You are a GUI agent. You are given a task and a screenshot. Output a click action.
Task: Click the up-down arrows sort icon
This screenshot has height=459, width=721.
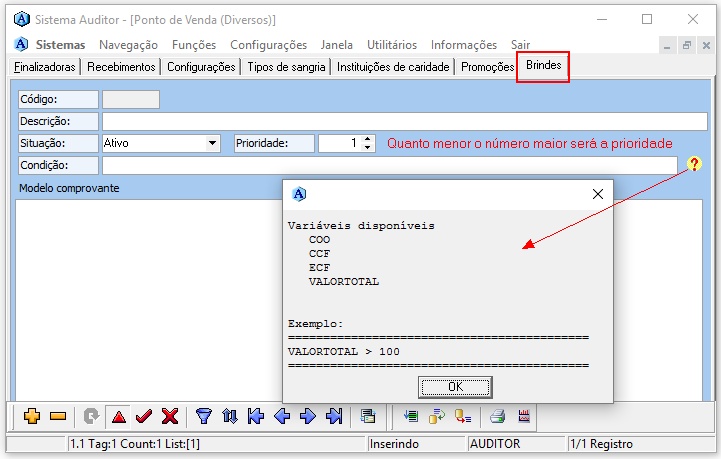(229, 416)
